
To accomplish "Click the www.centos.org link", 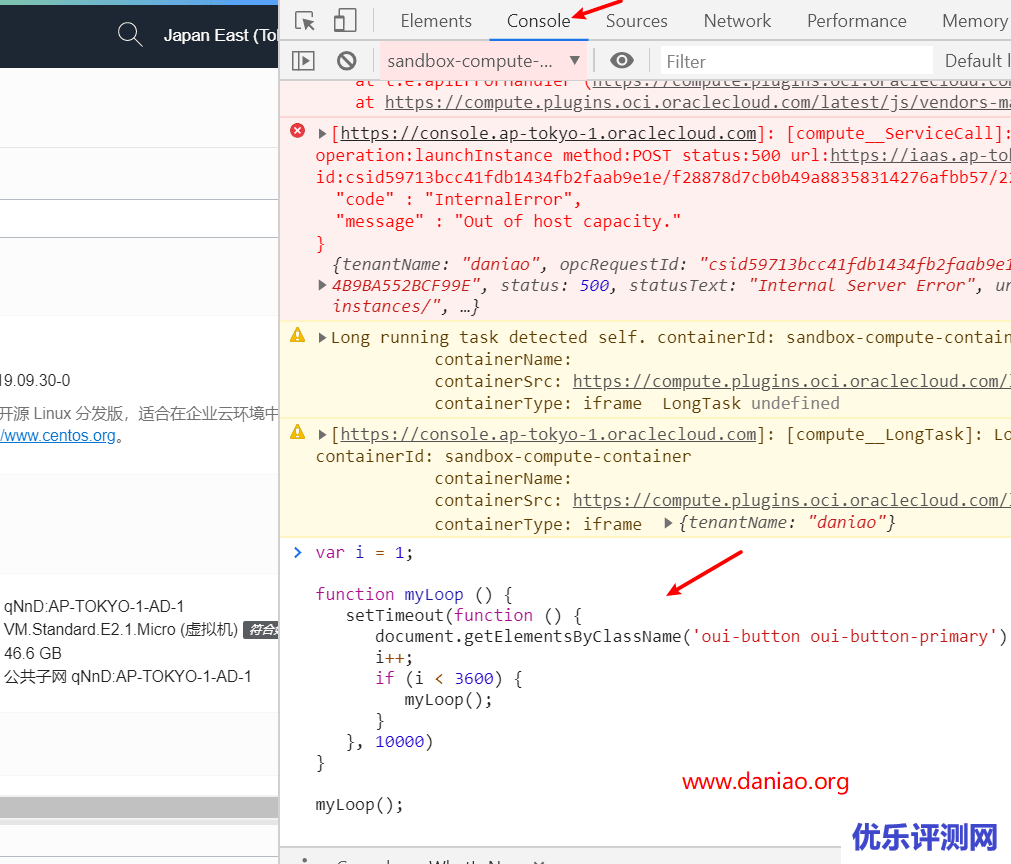I will 58,436.
